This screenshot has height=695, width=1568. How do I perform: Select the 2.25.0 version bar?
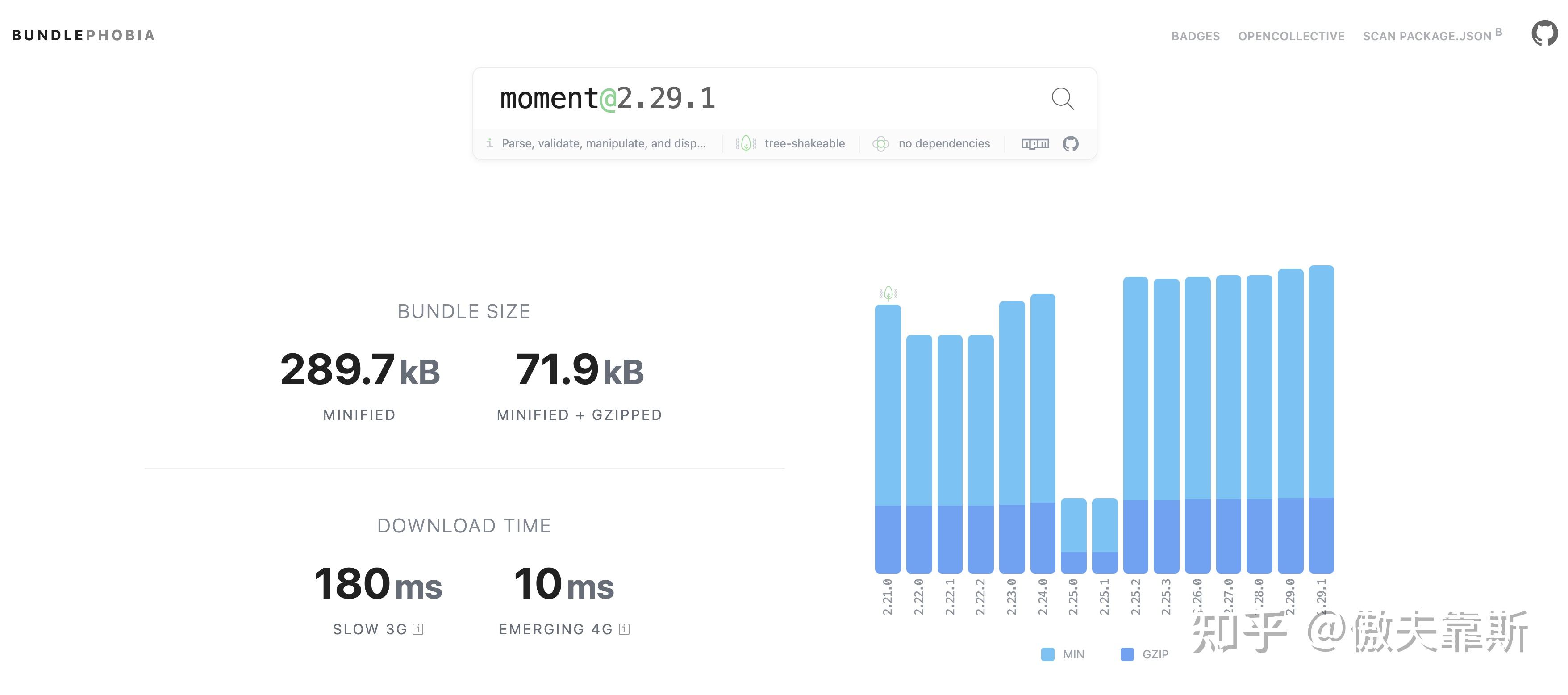1073,536
